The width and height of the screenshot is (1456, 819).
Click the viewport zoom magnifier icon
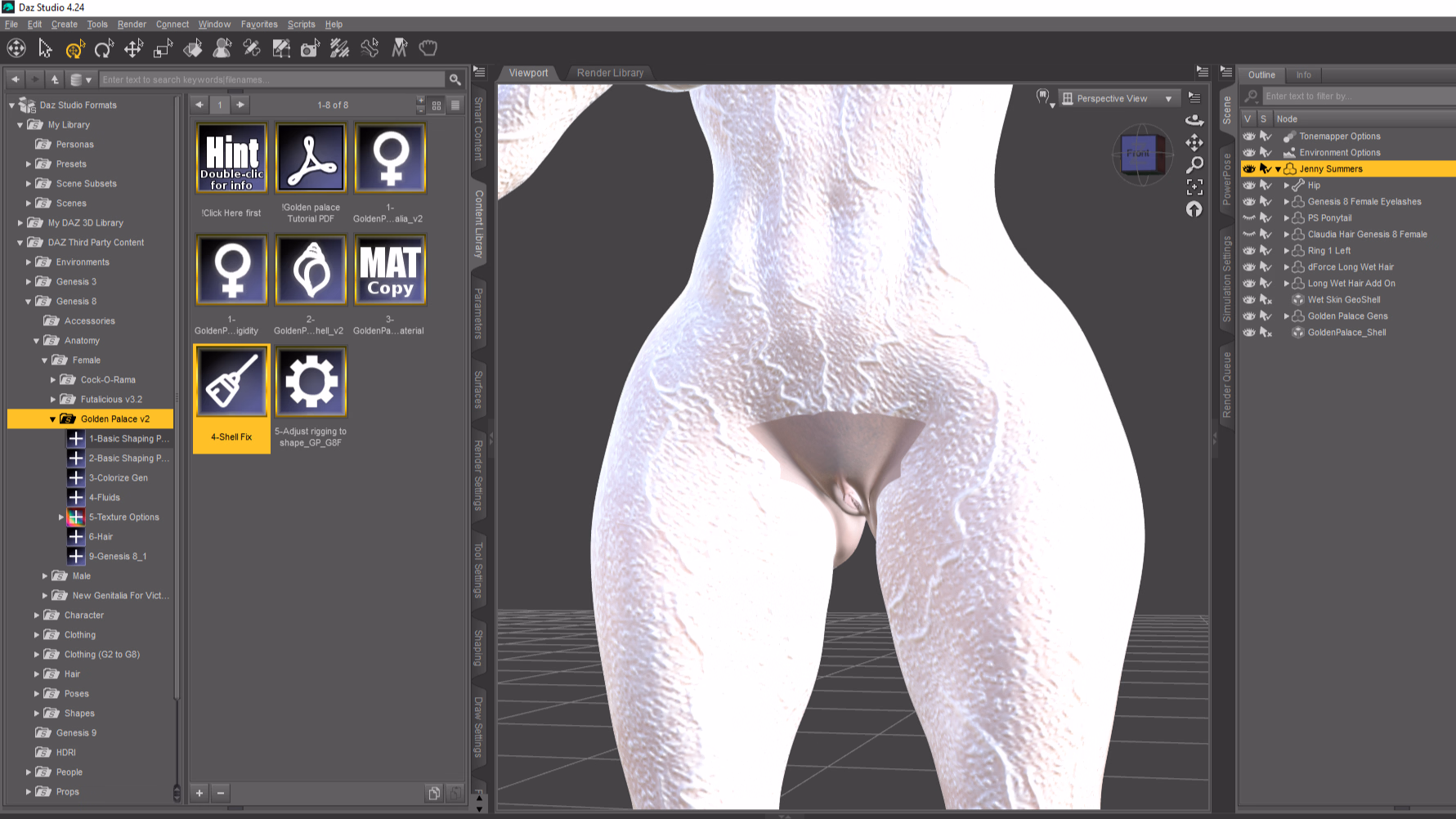(x=1194, y=165)
